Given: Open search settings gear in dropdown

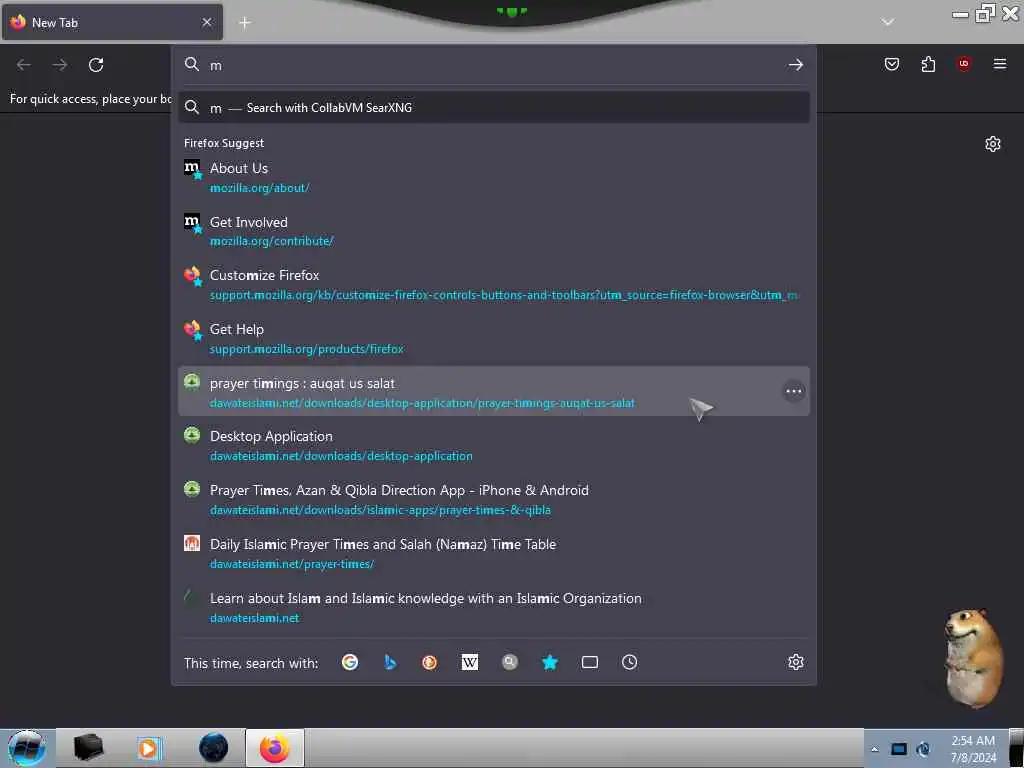Looking at the screenshot, I should tap(795, 662).
